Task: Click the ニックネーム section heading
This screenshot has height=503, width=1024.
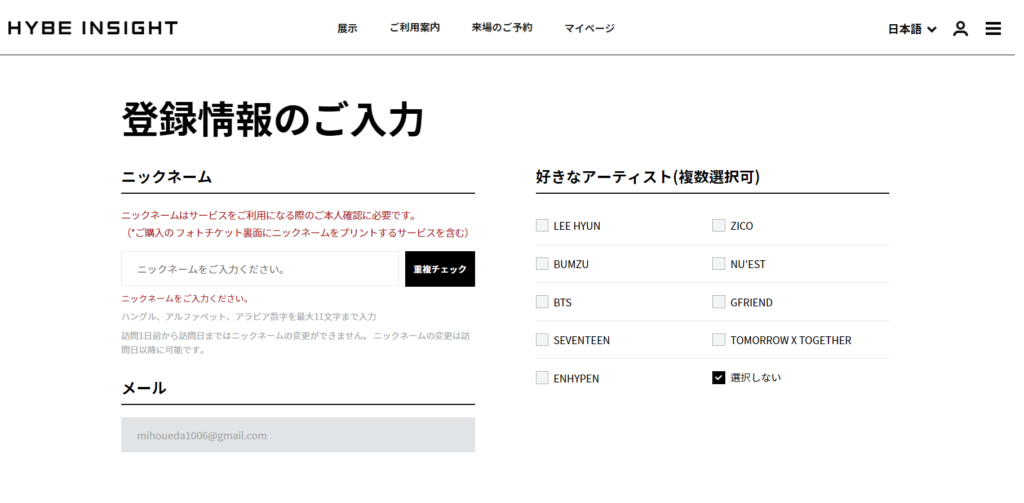Action: coord(167,177)
